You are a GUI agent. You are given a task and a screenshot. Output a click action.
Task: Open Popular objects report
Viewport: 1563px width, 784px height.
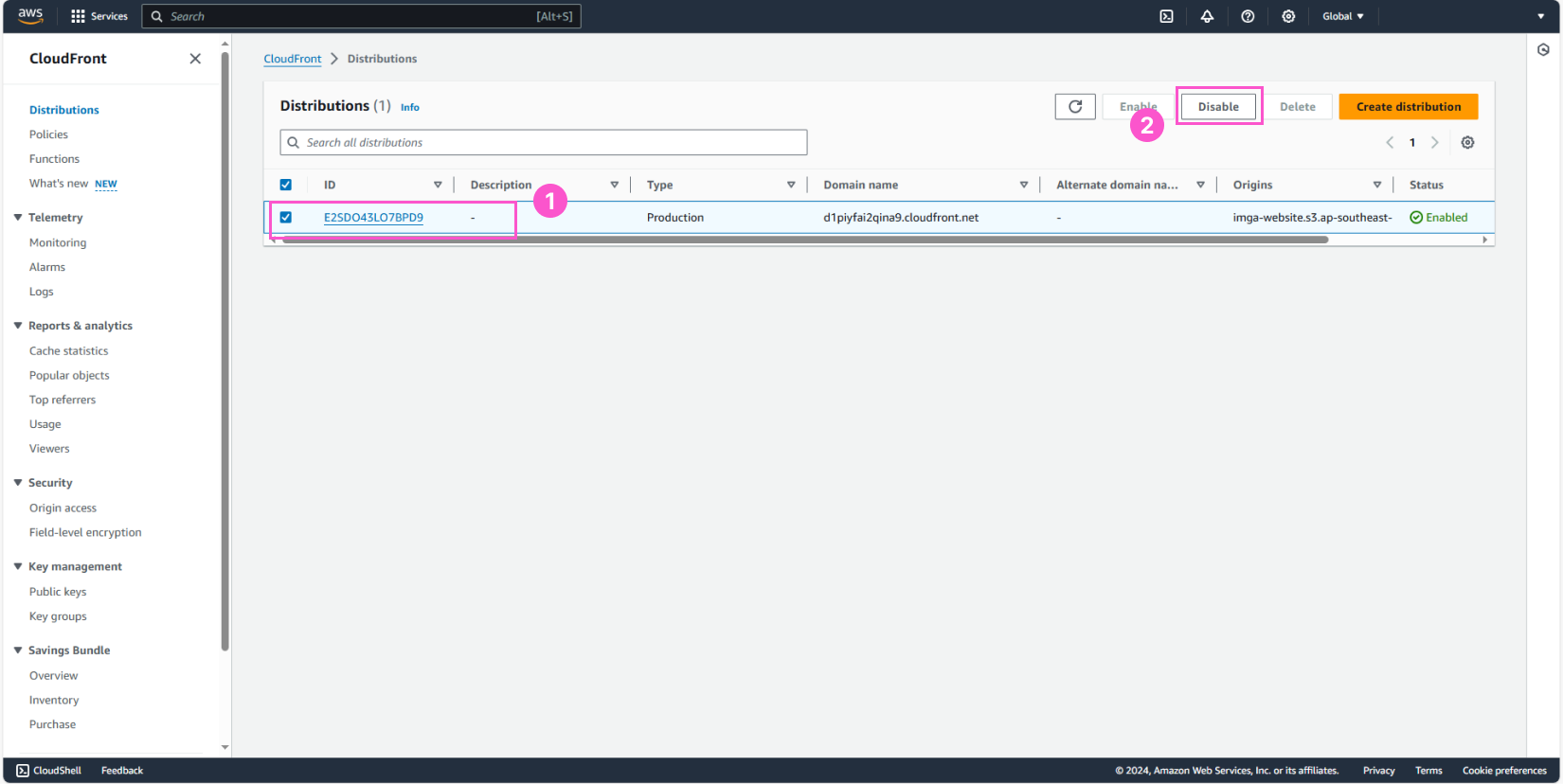tap(69, 375)
